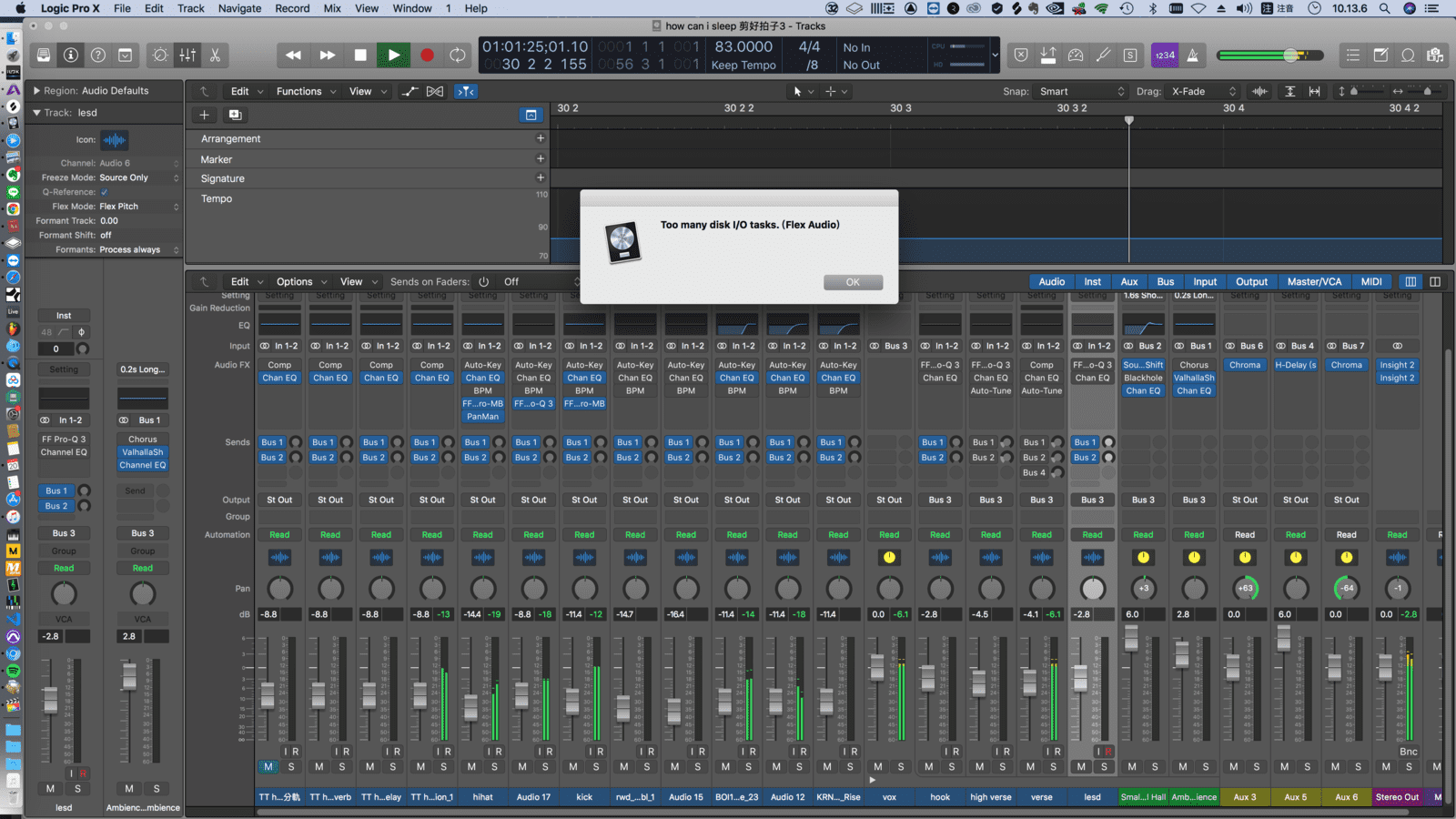1456x819 pixels.
Task: Toggle the Cycle mode button
Action: (458, 56)
